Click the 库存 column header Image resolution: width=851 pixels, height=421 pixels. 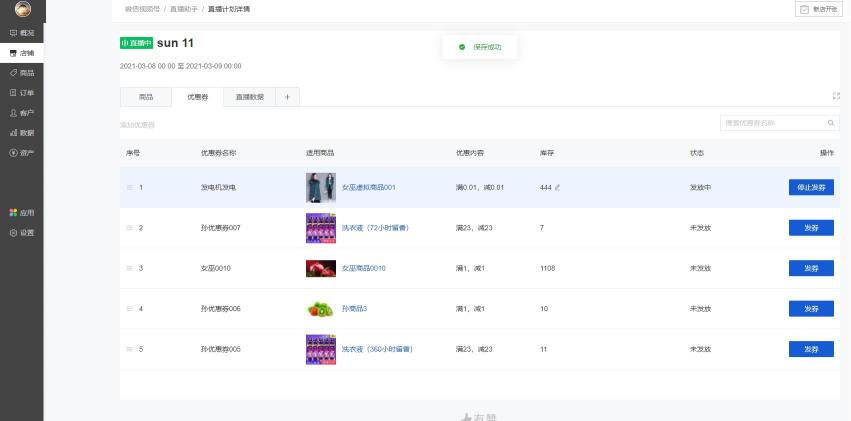(x=547, y=153)
